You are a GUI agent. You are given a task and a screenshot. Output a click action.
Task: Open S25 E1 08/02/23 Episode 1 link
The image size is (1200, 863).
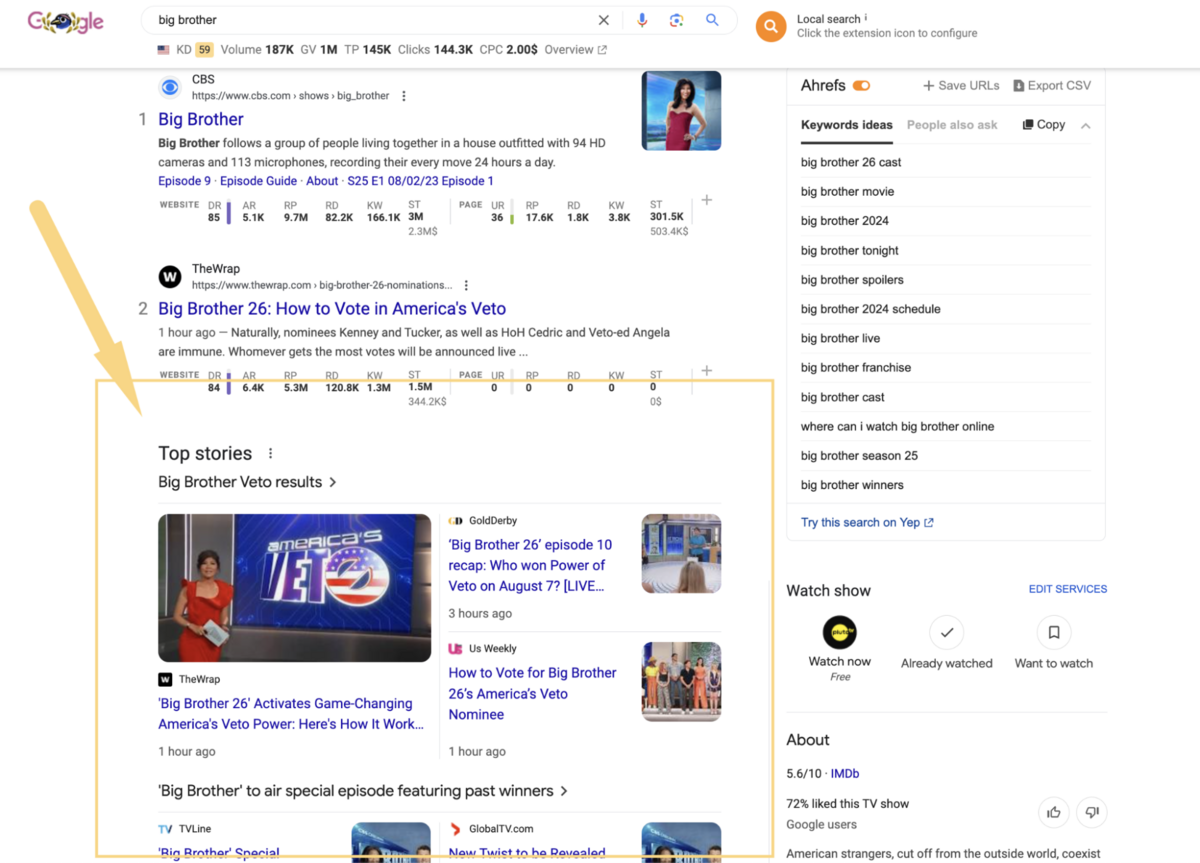click(420, 181)
